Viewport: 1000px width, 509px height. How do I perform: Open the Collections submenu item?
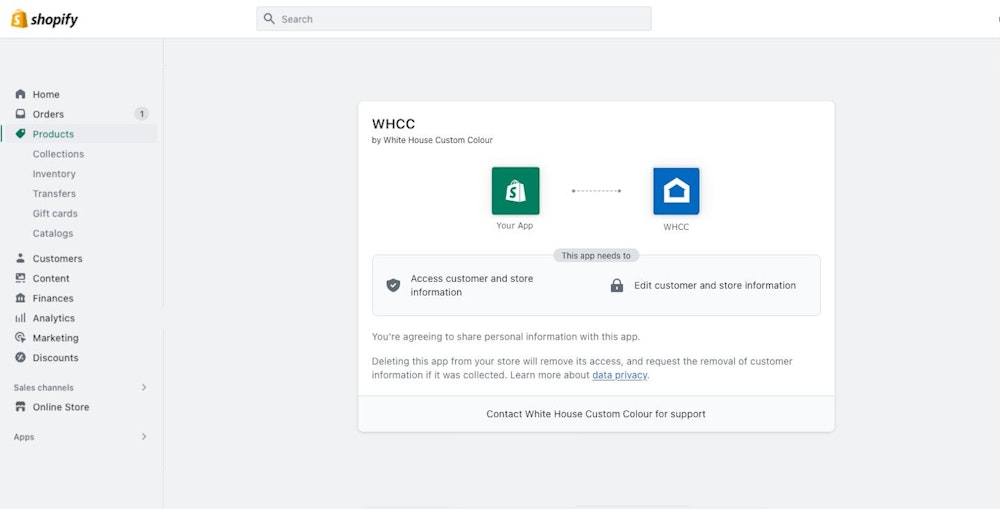[58, 154]
